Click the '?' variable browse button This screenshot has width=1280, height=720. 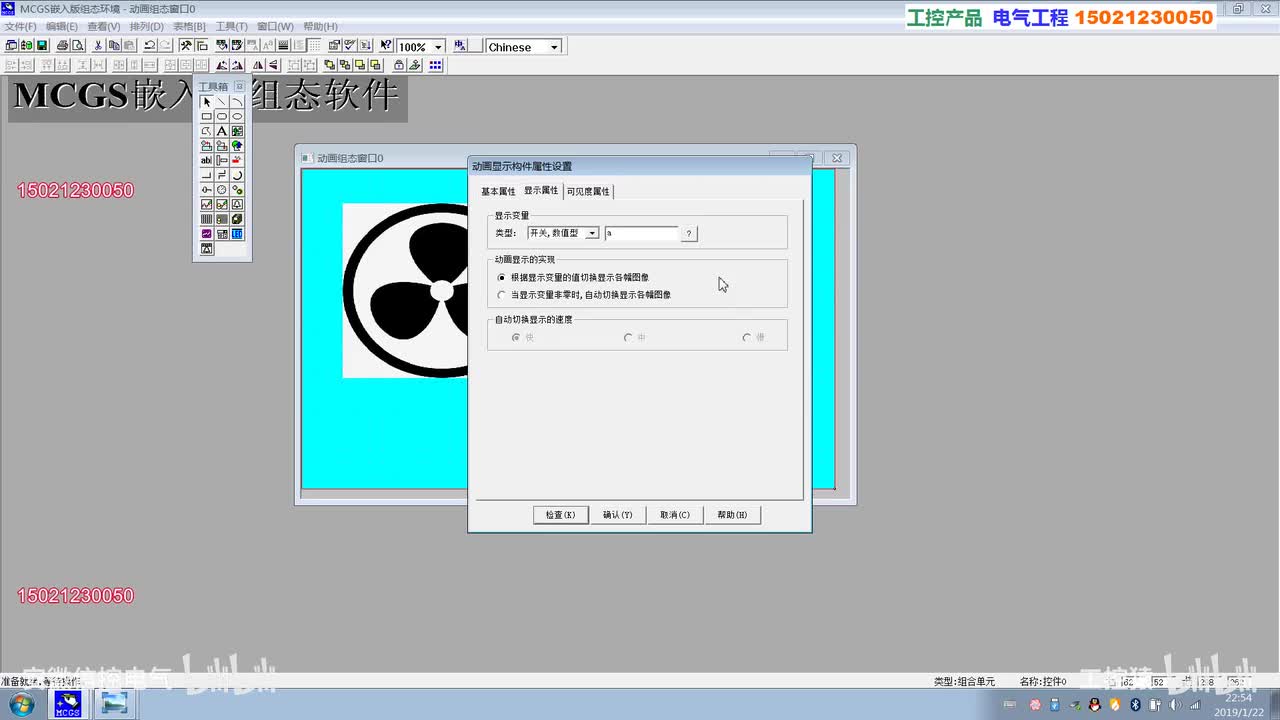click(689, 233)
